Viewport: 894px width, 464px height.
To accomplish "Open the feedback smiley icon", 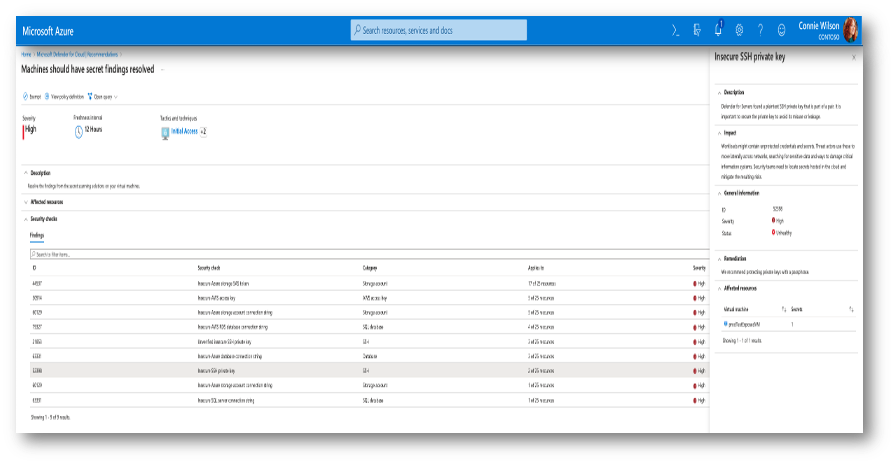I will click(781, 30).
